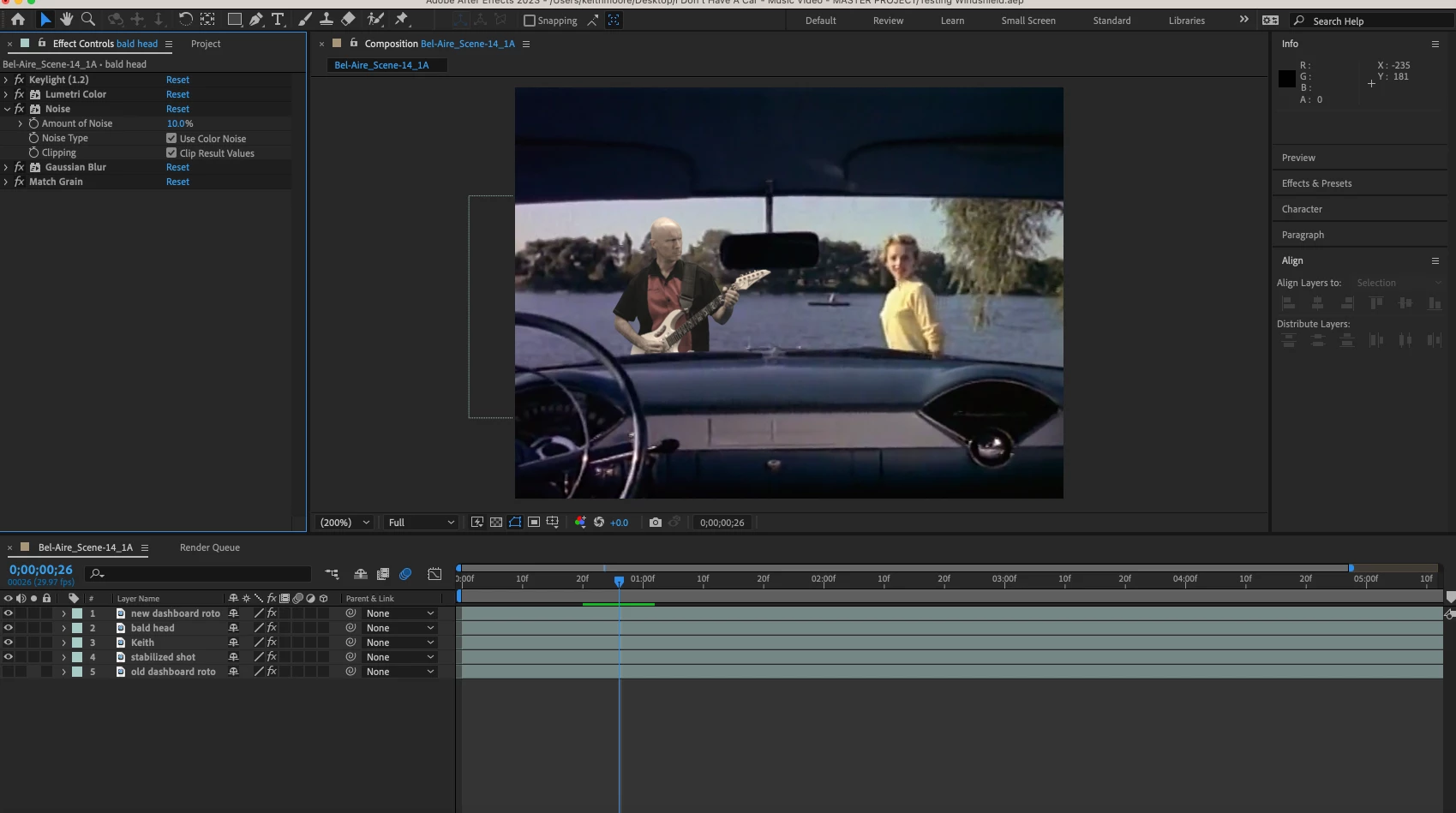Select the Selection (arrow) tool

tap(45, 19)
